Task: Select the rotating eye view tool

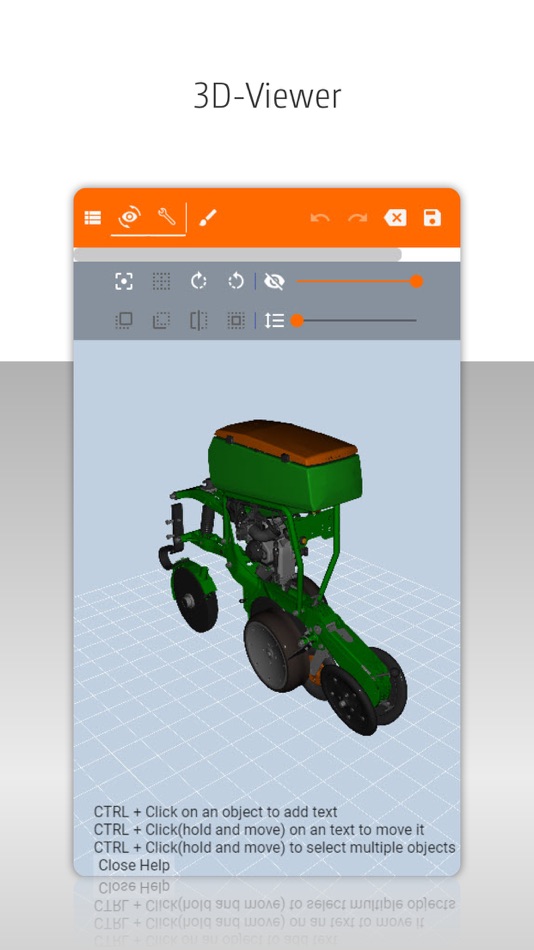Action: tap(130, 217)
